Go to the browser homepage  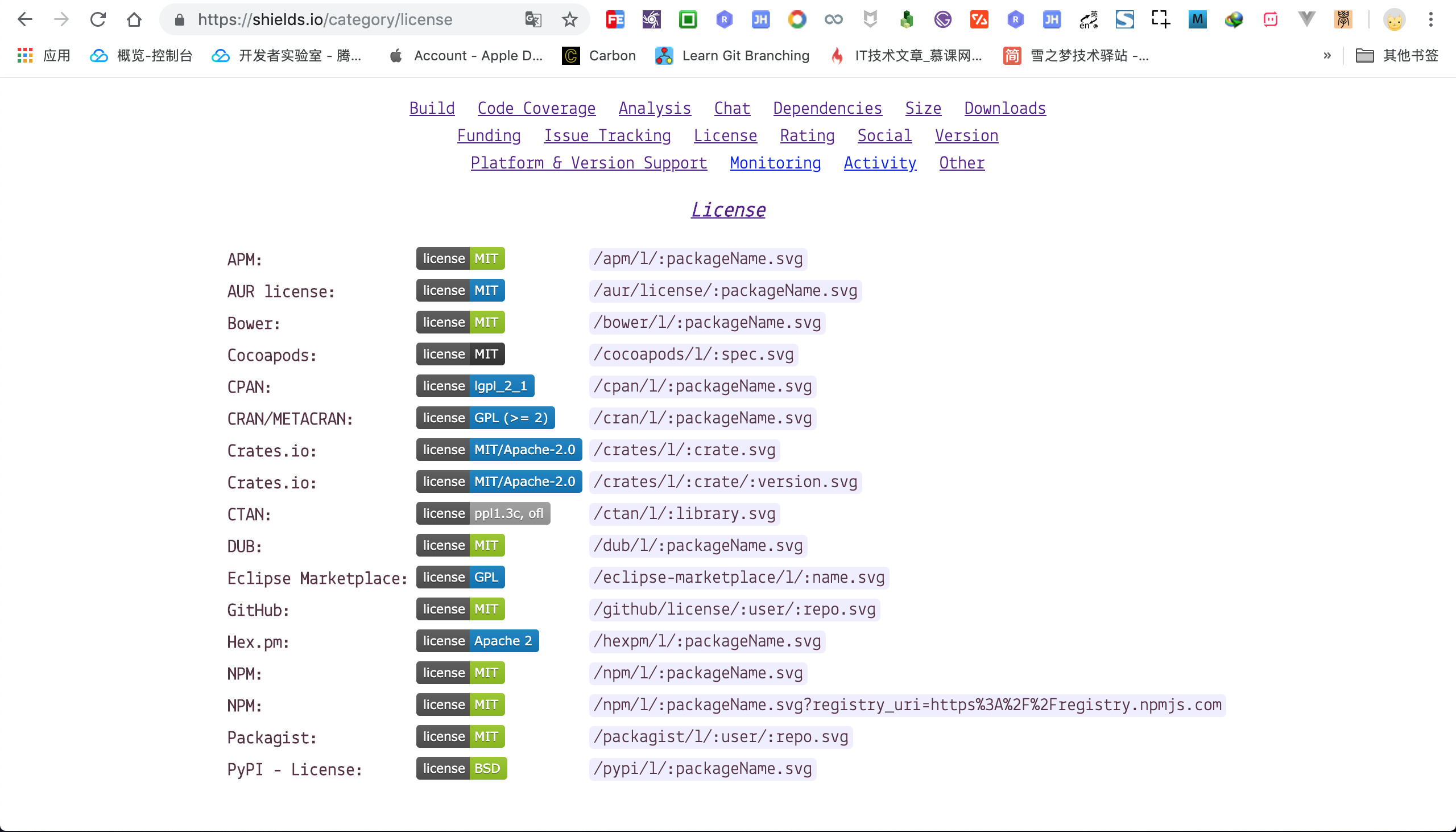coord(135,19)
